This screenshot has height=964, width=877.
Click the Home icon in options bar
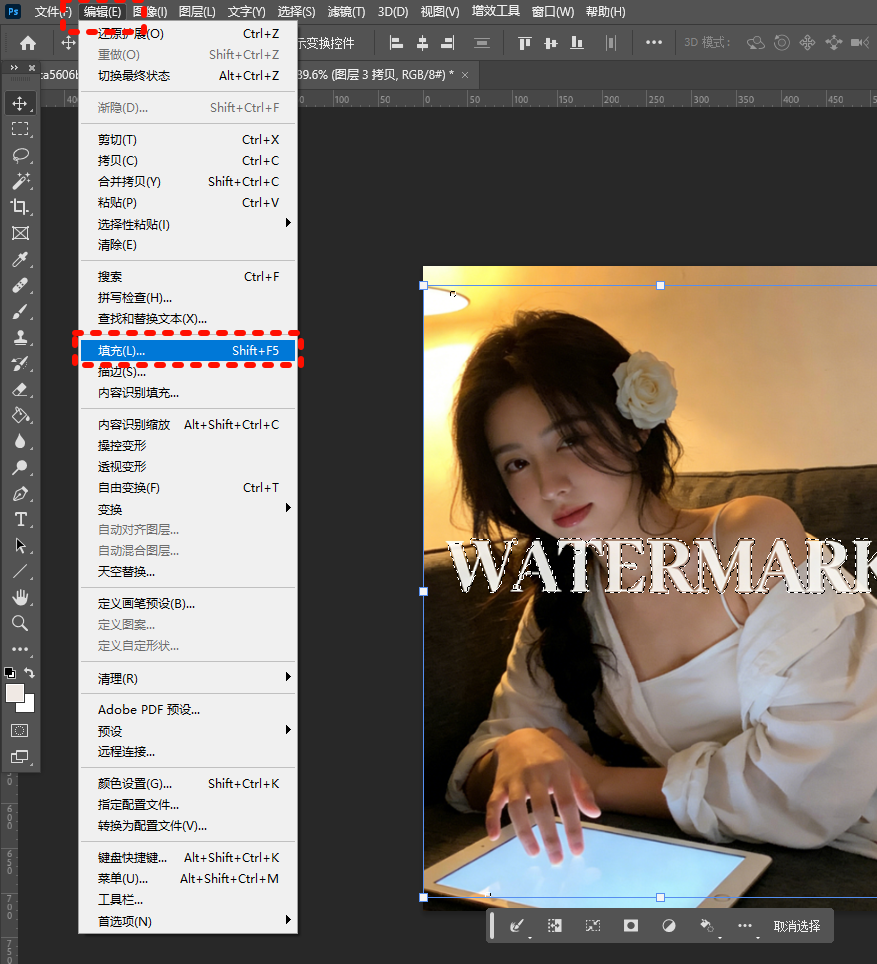click(28, 43)
